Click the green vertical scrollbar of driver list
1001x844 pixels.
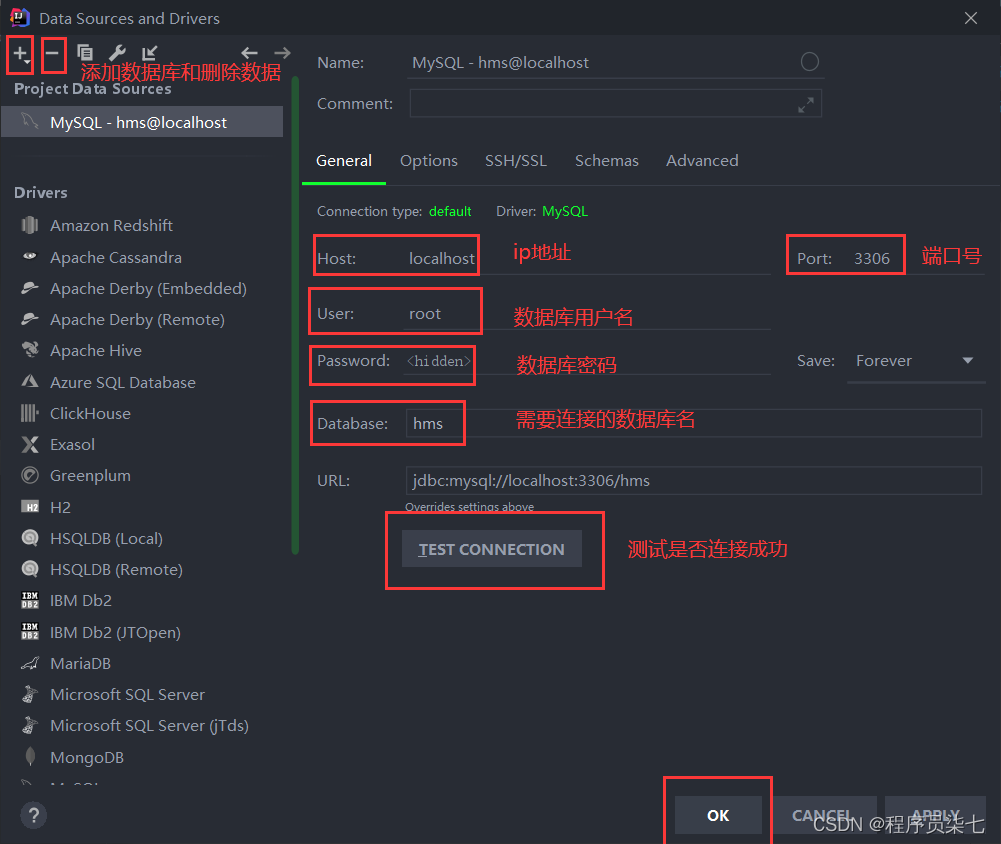coord(295,316)
